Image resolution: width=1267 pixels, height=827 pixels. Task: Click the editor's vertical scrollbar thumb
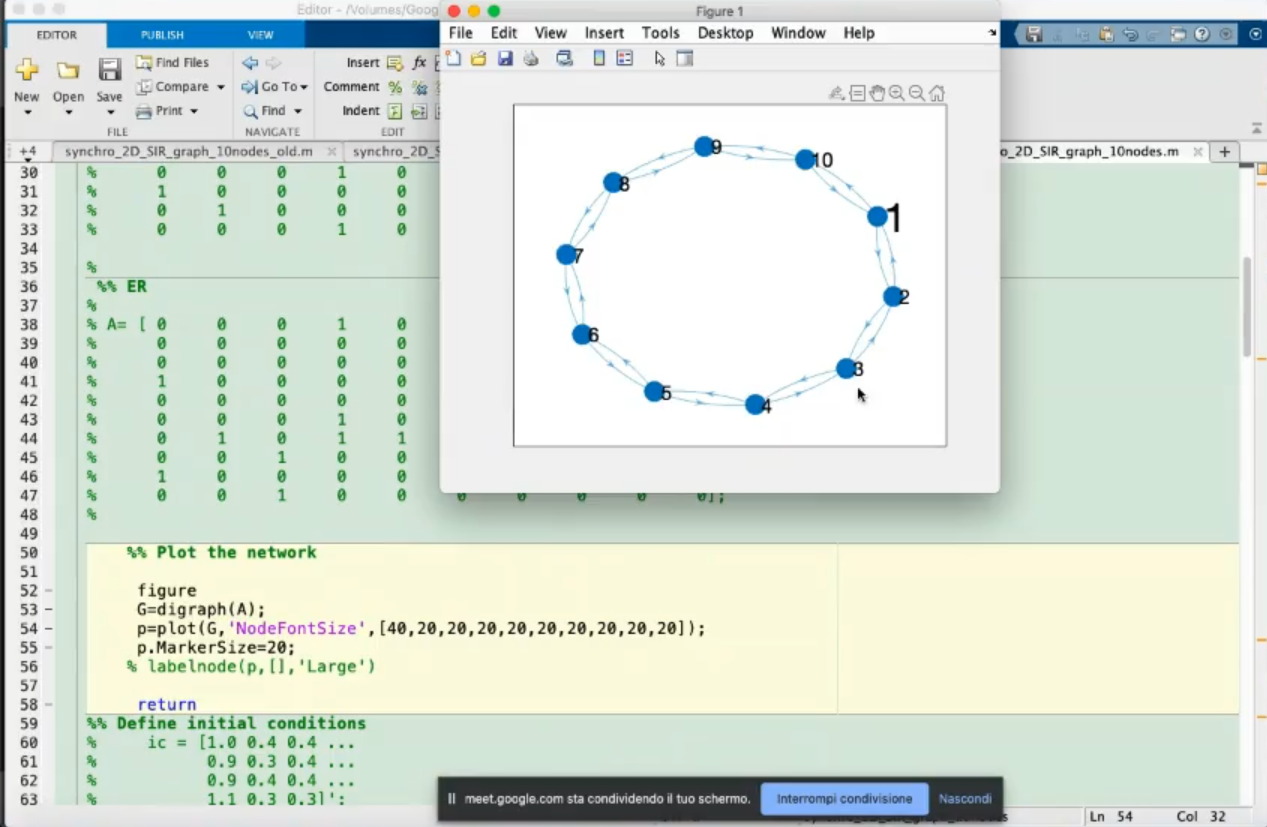click(1246, 305)
